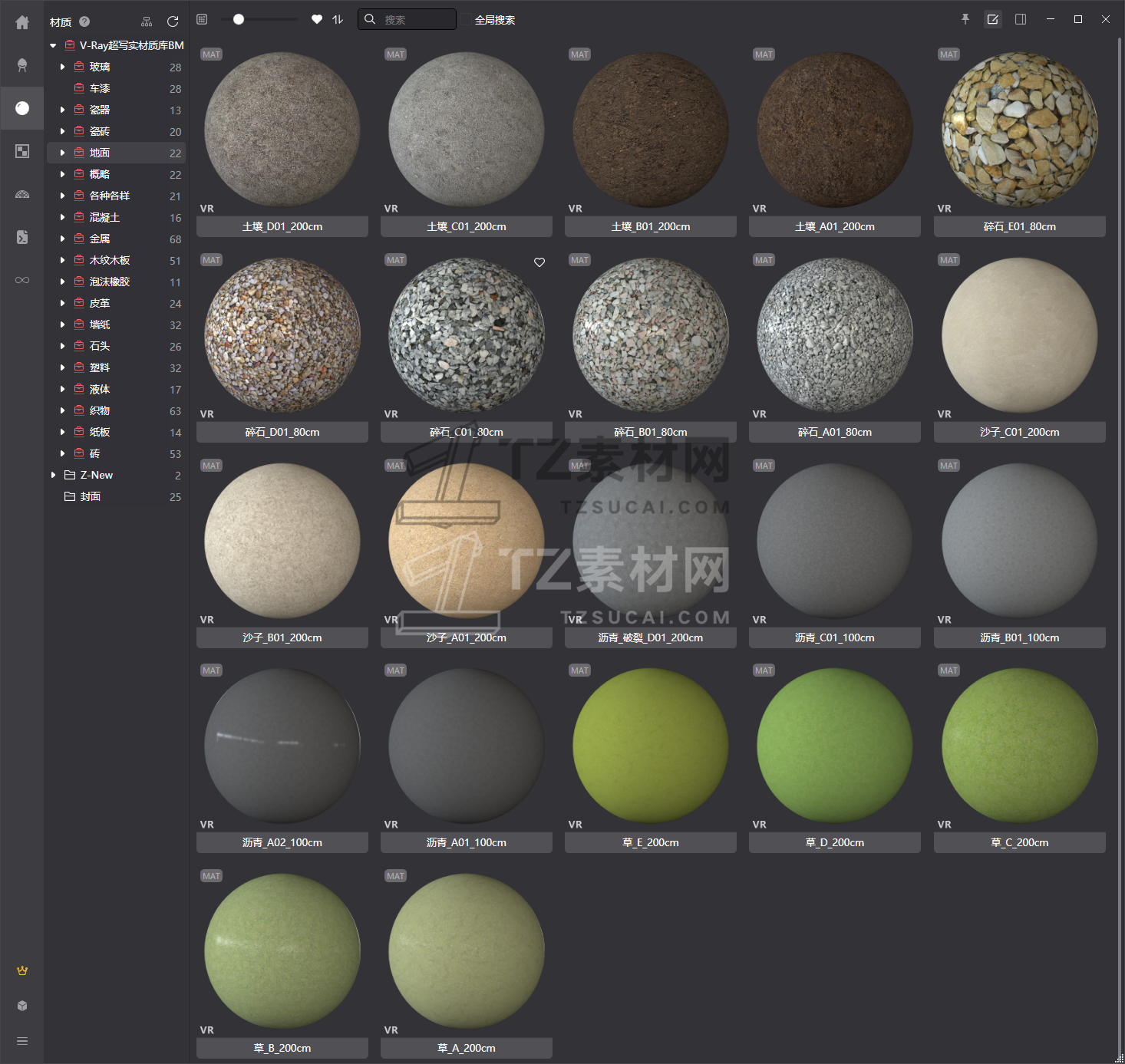Select the 碎石_D01_80cm sphere thumbnail

[282, 334]
